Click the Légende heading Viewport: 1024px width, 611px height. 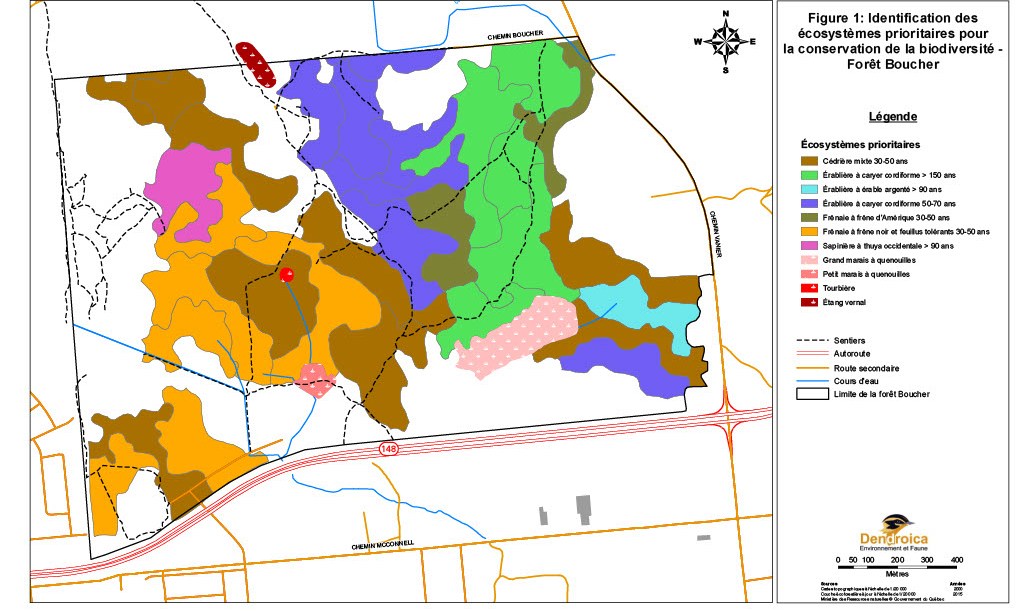(894, 116)
